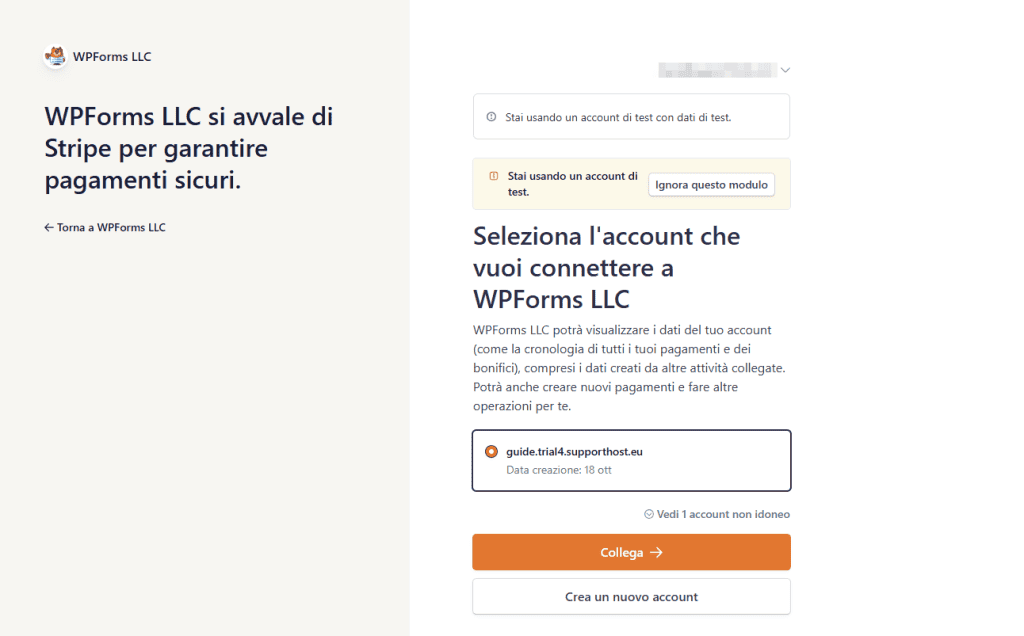Click the chevron next to the blurred account name
1024x636 pixels.
785,70
